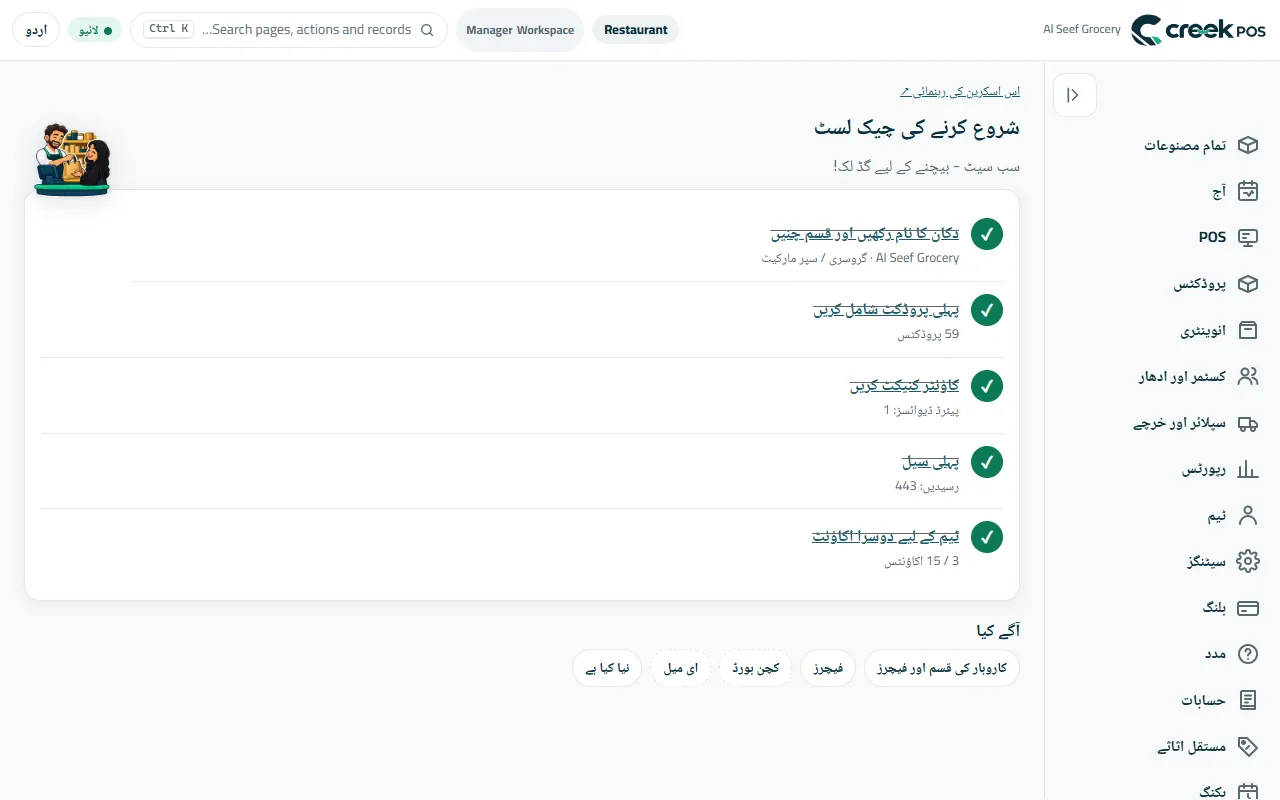Click the '59 پروڈکٹس' count text

[x=928, y=334]
